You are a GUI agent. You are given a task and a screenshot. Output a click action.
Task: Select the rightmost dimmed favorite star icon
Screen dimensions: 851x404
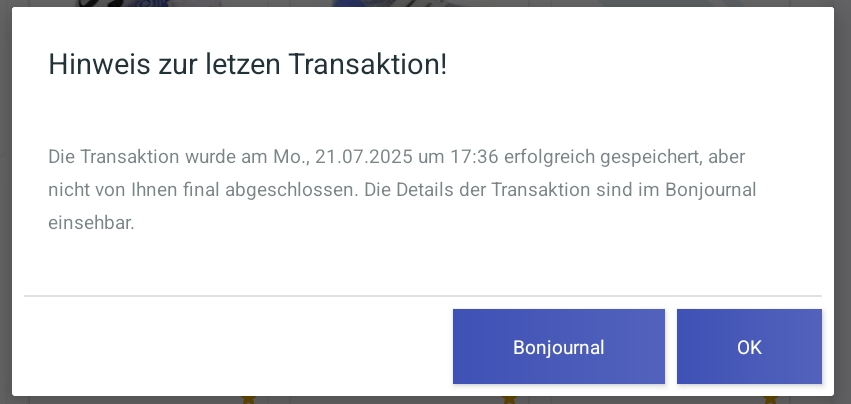pos(770,400)
